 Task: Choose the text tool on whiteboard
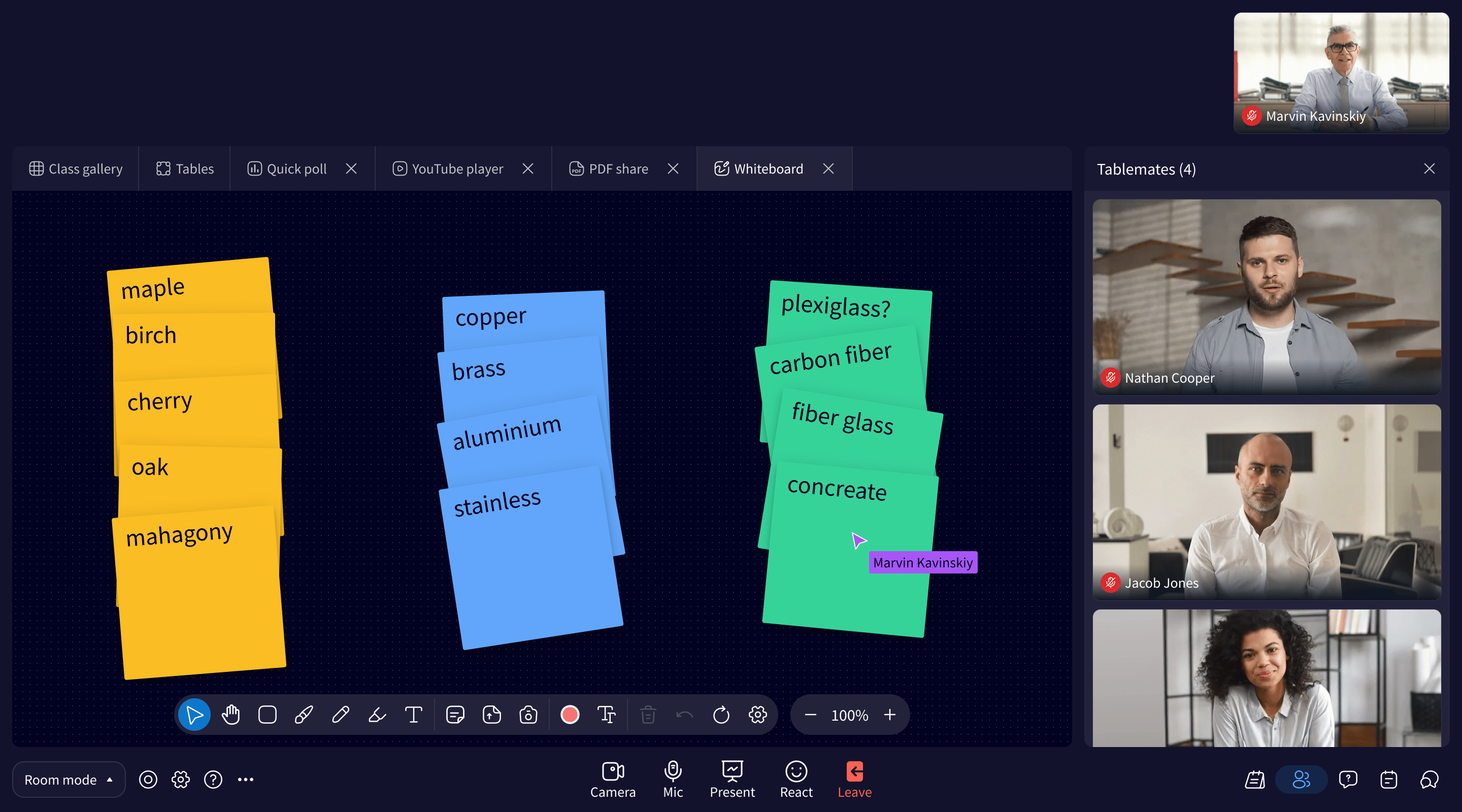coord(414,715)
